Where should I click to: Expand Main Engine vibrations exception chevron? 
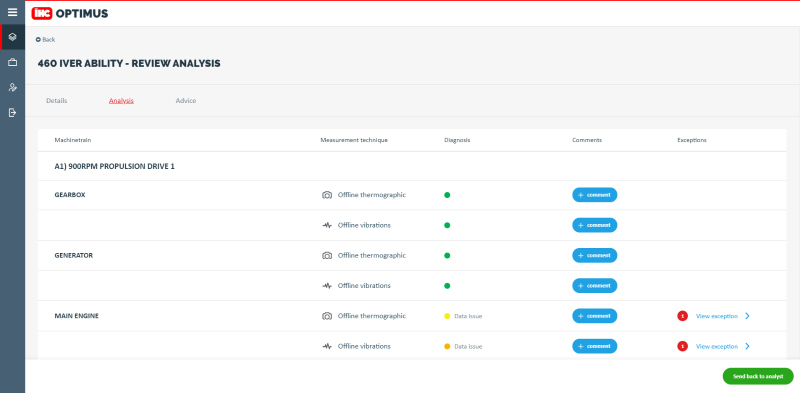click(747, 346)
